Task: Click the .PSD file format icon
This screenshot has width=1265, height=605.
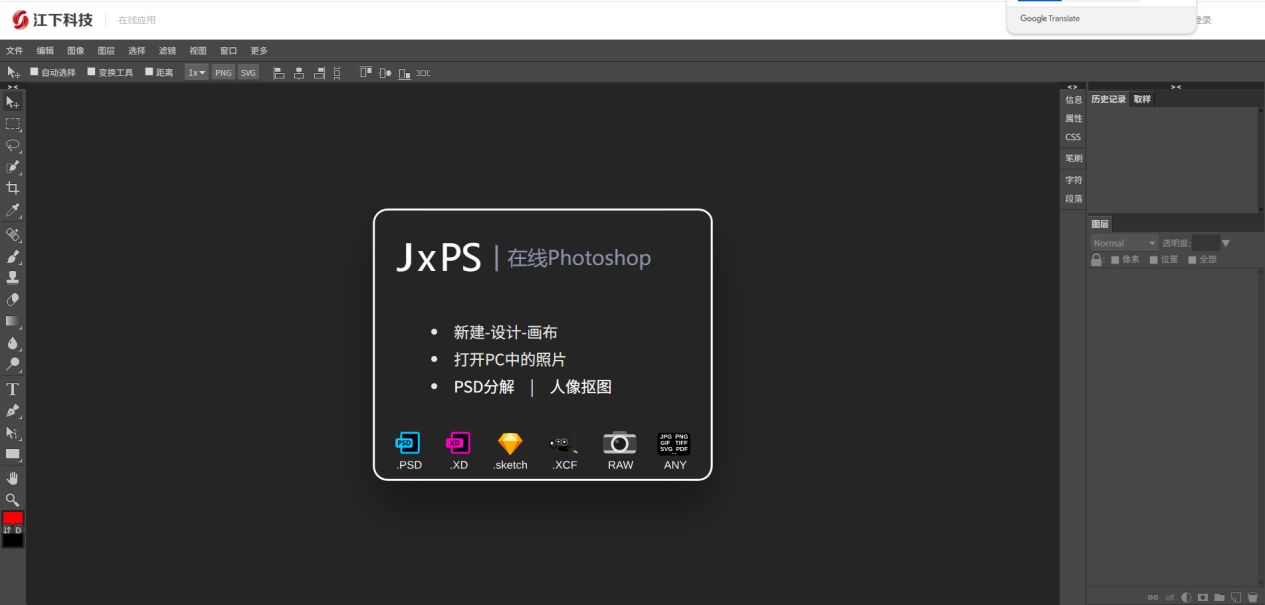Action: (x=408, y=443)
